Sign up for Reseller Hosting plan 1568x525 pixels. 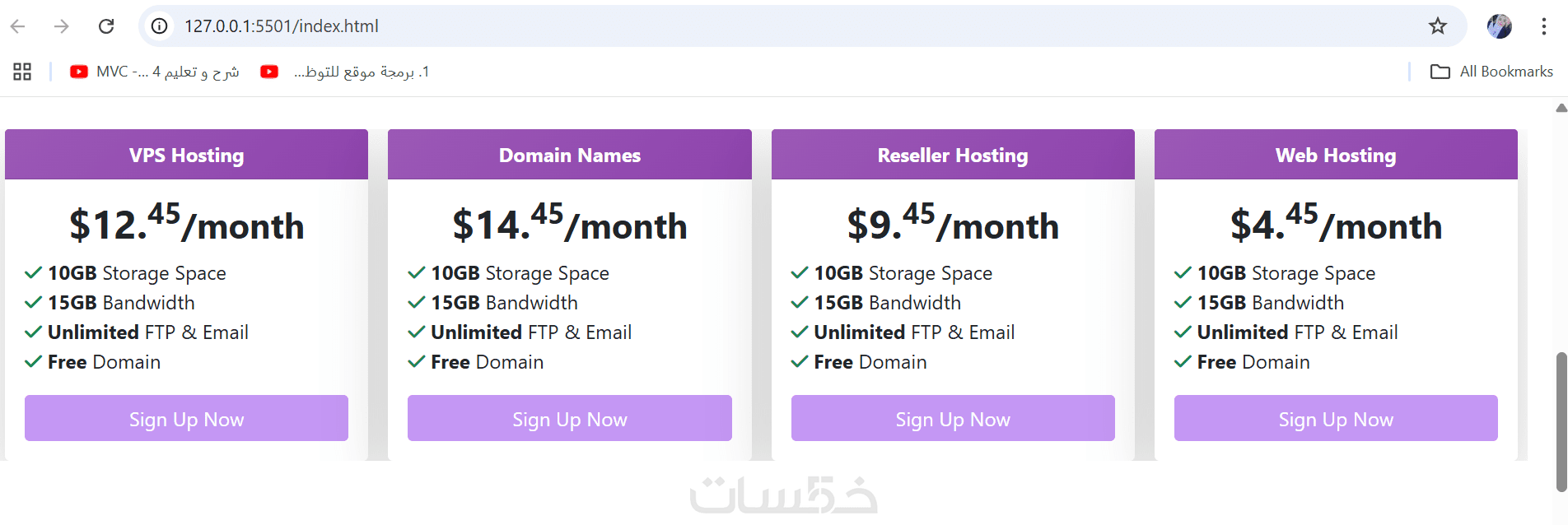(x=953, y=419)
